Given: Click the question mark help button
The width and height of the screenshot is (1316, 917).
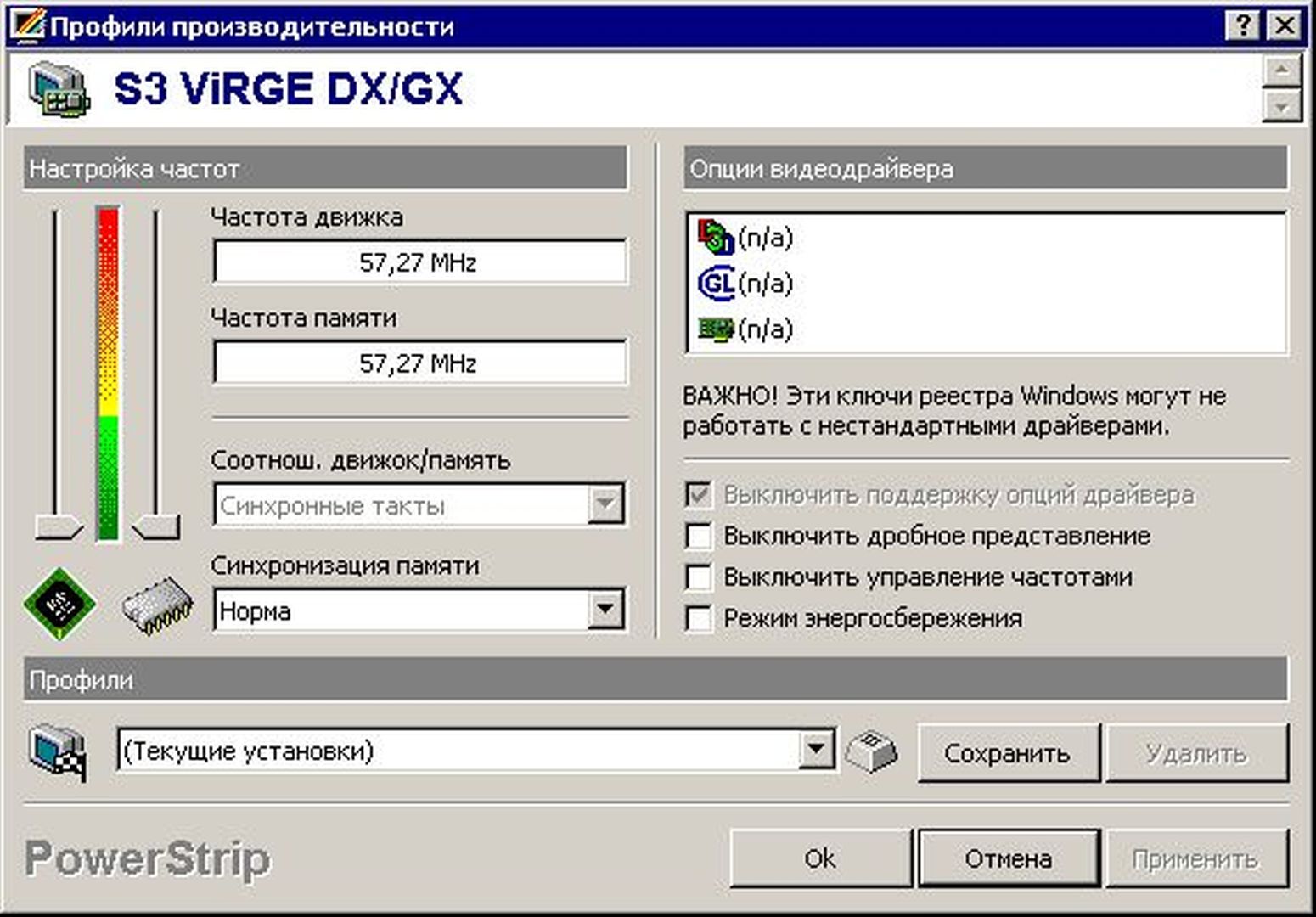Looking at the screenshot, I should point(1242,26).
